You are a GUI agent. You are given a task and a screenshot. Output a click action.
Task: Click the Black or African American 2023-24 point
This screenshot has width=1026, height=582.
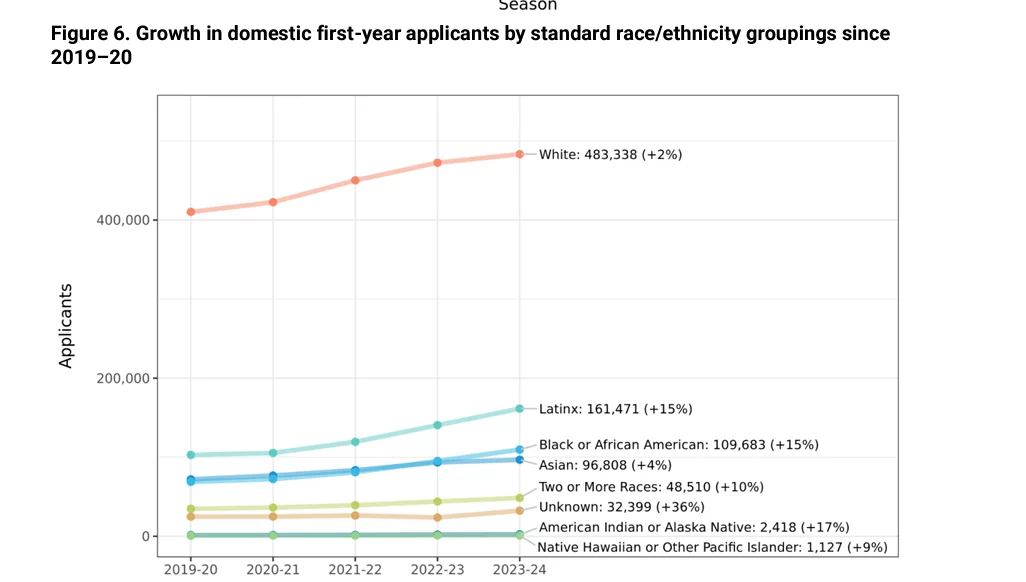[520, 450]
